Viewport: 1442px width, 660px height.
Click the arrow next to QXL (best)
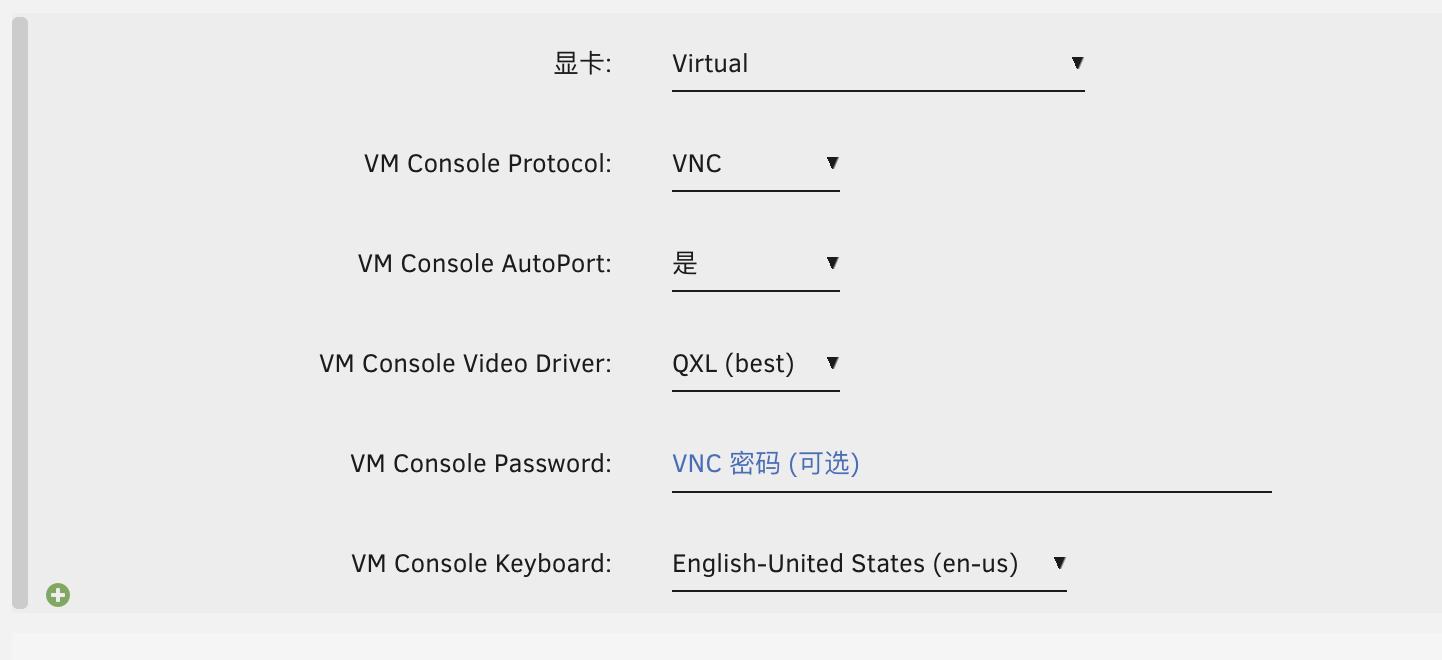pyautogui.click(x=832, y=364)
